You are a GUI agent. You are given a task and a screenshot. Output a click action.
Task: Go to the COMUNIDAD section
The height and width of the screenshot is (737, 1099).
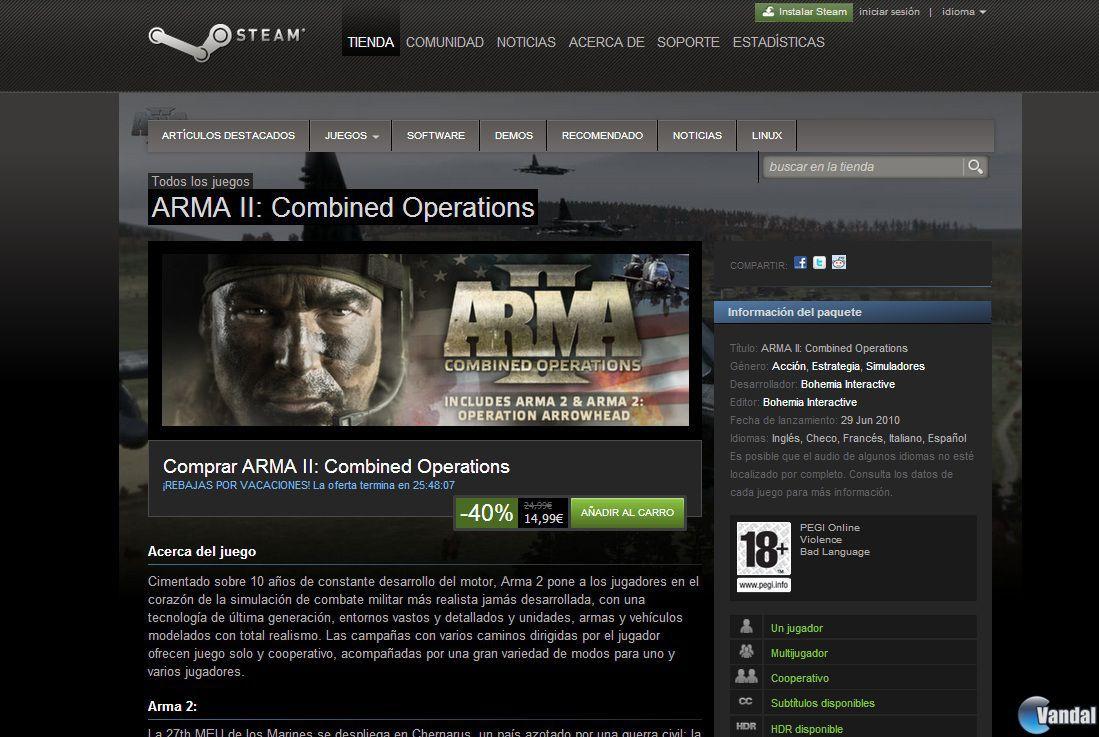(x=444, y=42)
